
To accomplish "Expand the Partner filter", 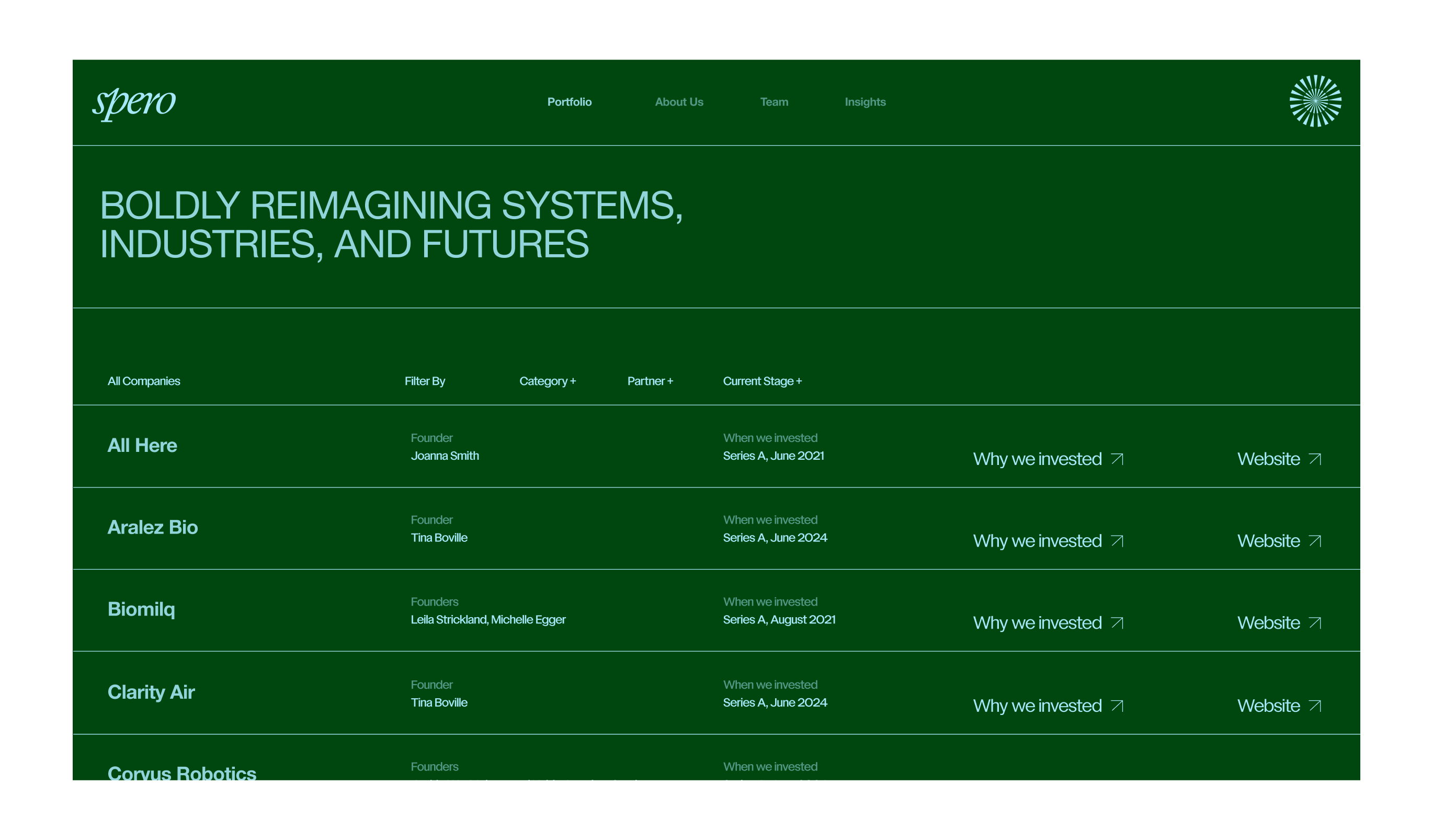I will tap(650, 381).
